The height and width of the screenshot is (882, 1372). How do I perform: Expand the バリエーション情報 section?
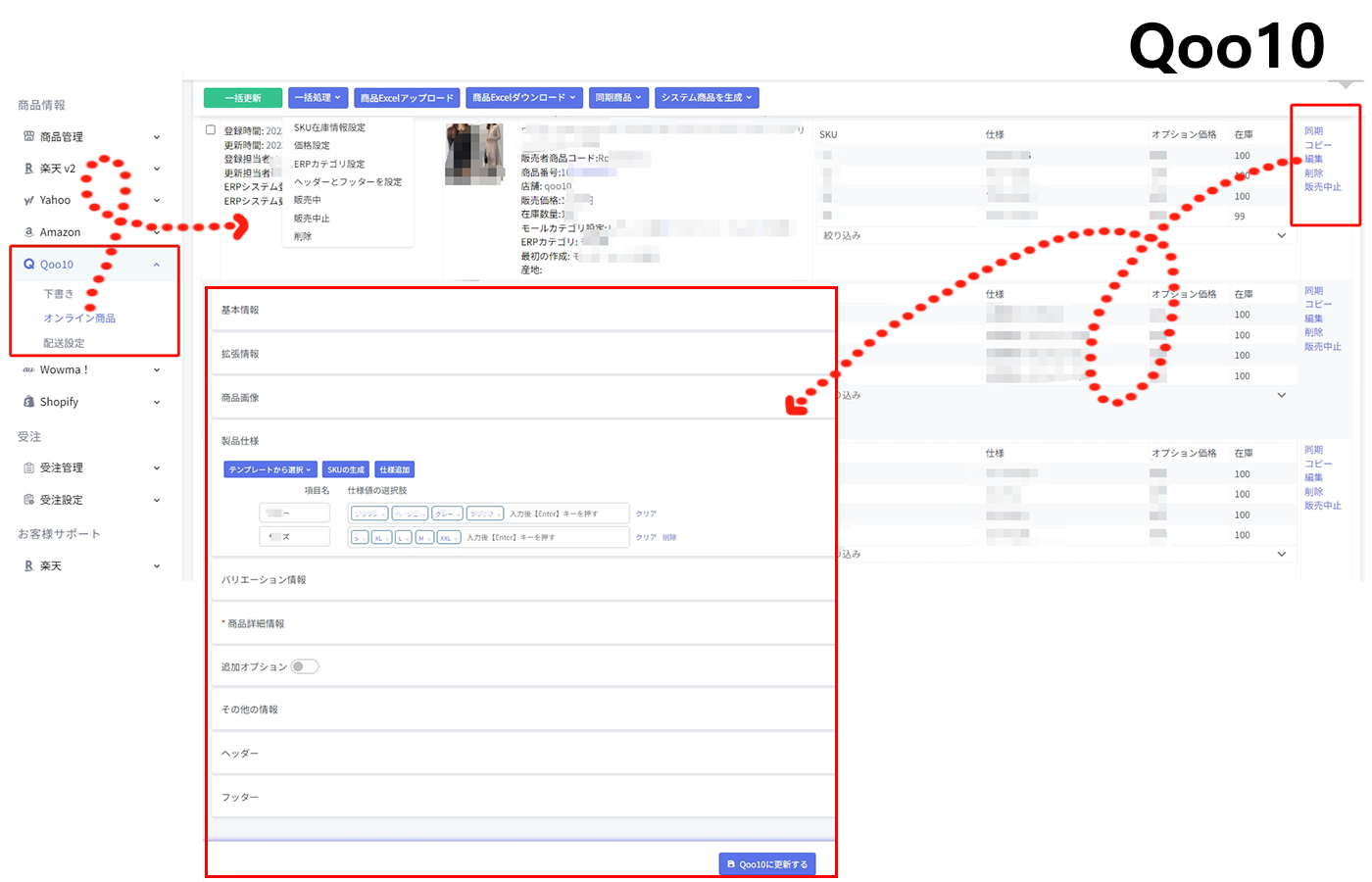point(523,580)
